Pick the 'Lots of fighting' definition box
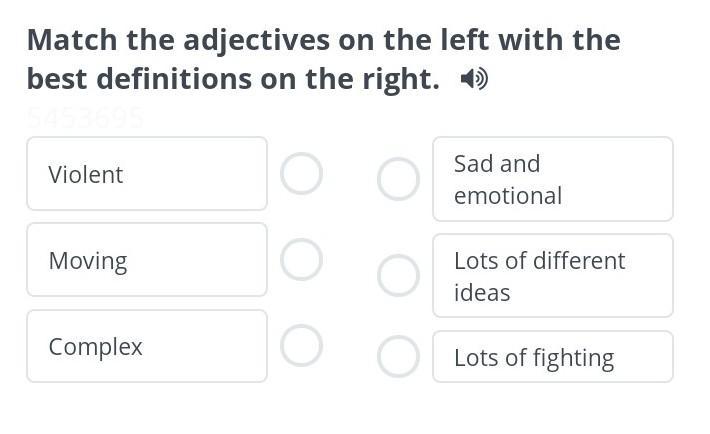 pyautogui.click(x=553, y=357)
